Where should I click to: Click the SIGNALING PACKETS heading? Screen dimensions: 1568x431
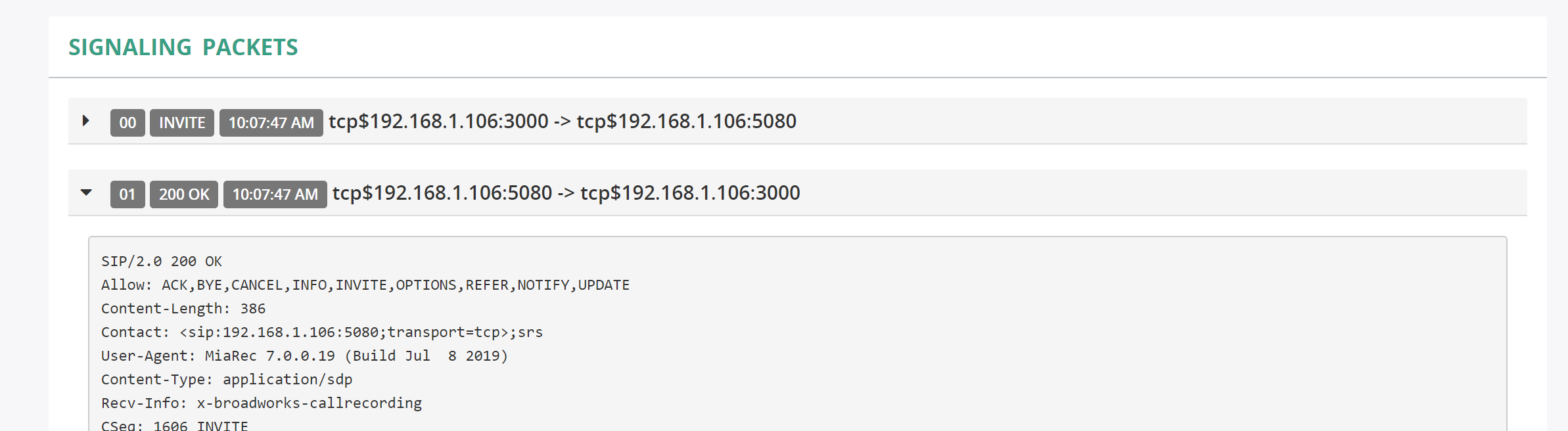pos(183,47)
